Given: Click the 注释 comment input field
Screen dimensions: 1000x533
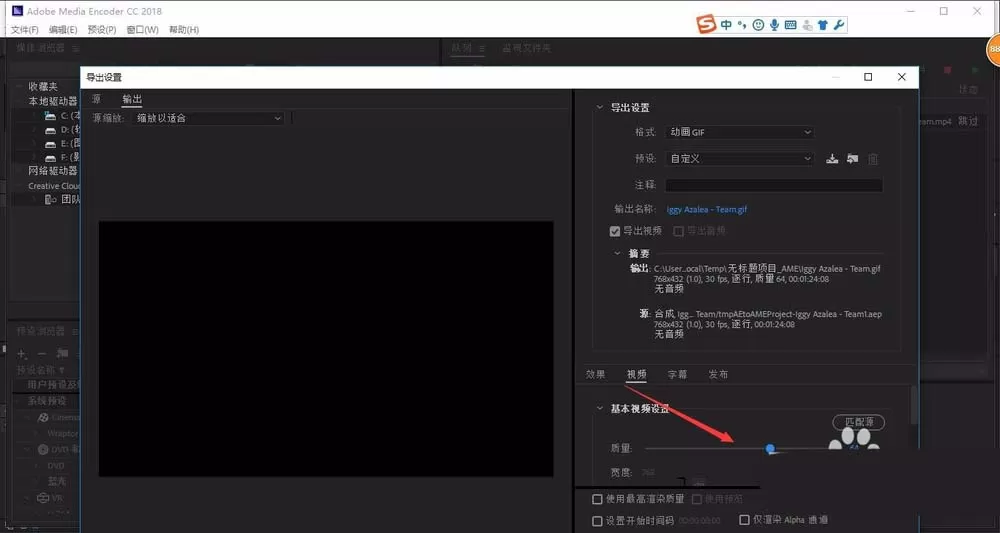Looking at the screenshot, I should pyautogui.click(x=774, y=185).
